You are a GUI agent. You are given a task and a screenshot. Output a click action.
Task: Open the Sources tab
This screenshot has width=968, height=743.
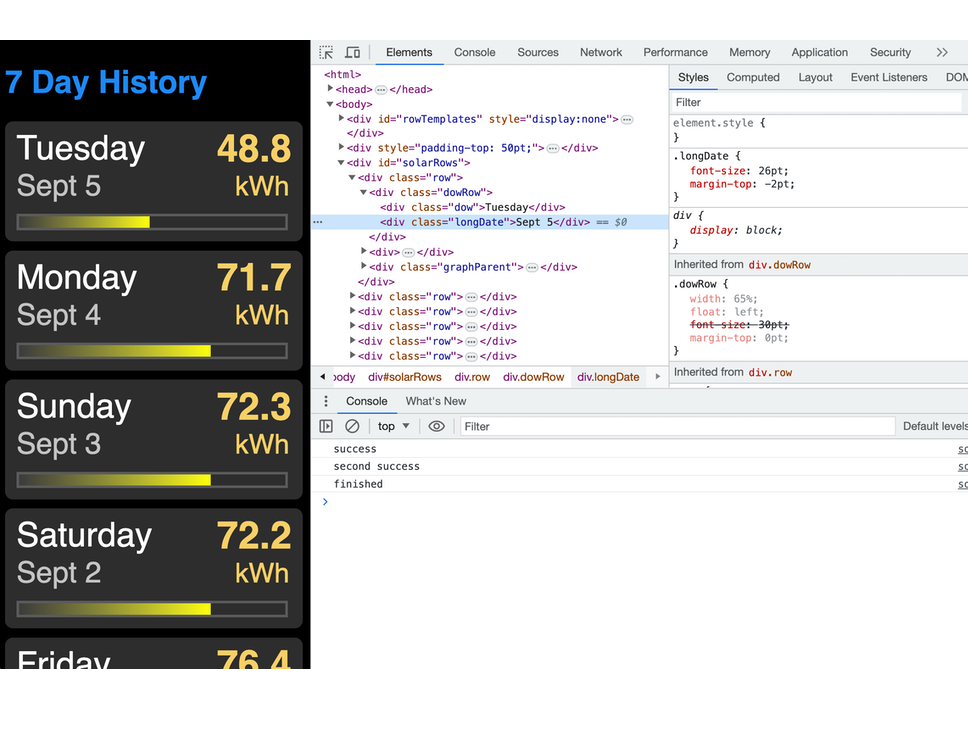pyautogui.click(x=538, y=52)
